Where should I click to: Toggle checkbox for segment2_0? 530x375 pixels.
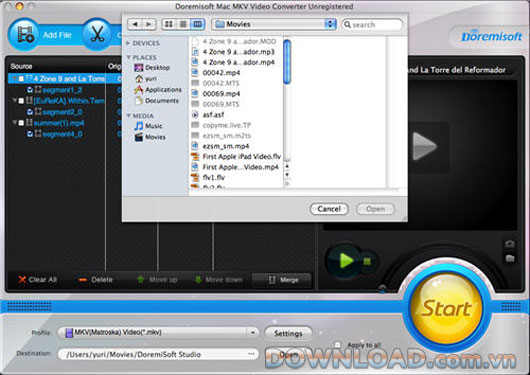[x=30, y=112]
